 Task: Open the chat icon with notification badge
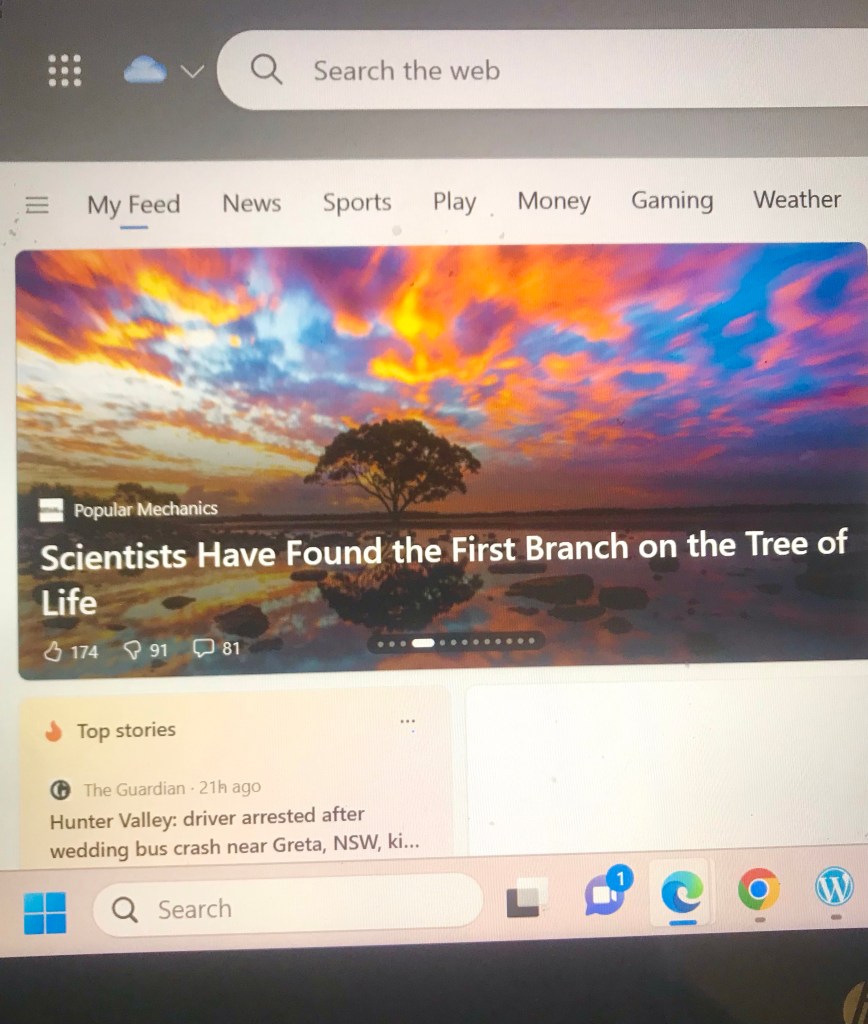tap(607, 891)
